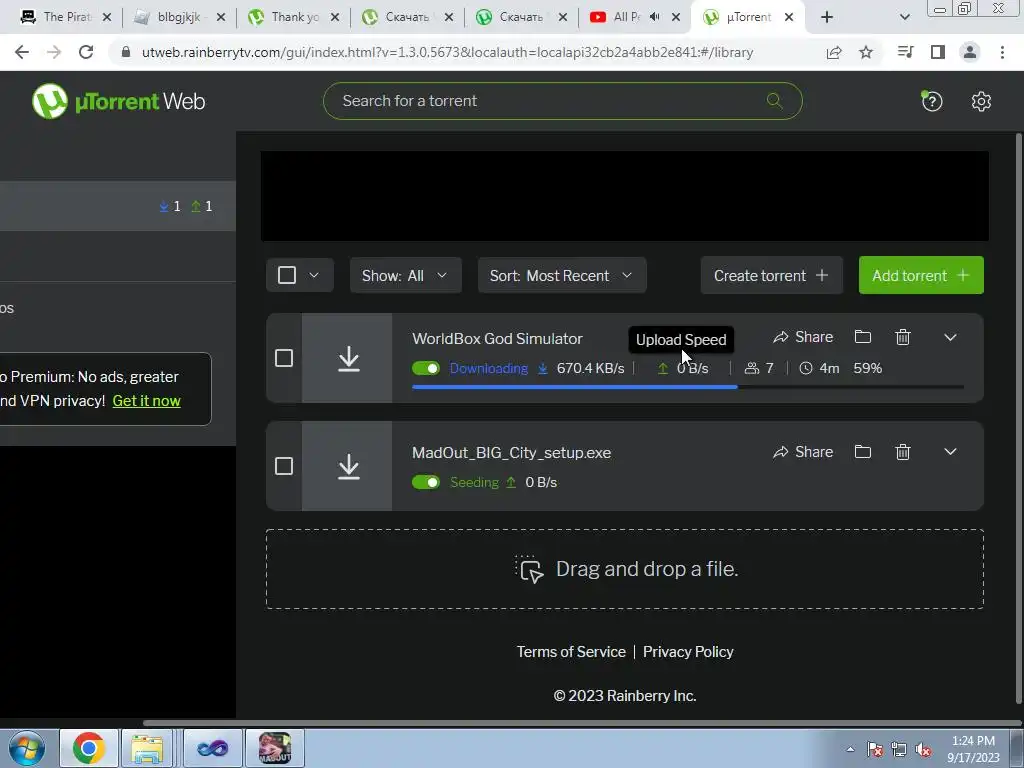The width and height of the screenshot is (1024, 768).
Task: Check the WorldBox God Simulator checkbox
Action: 283,358
